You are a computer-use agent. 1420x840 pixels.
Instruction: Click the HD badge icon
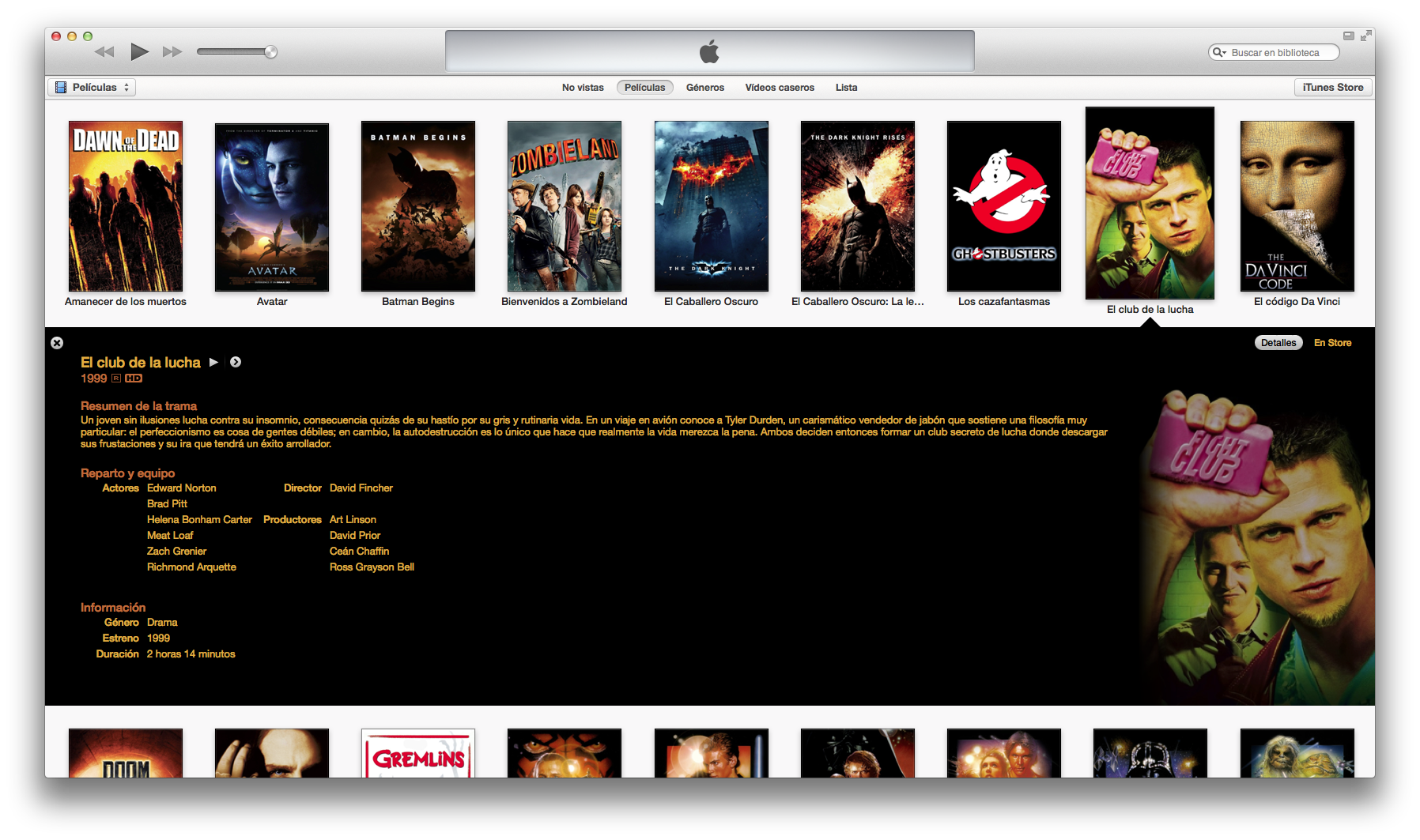(x=134, y=379)
